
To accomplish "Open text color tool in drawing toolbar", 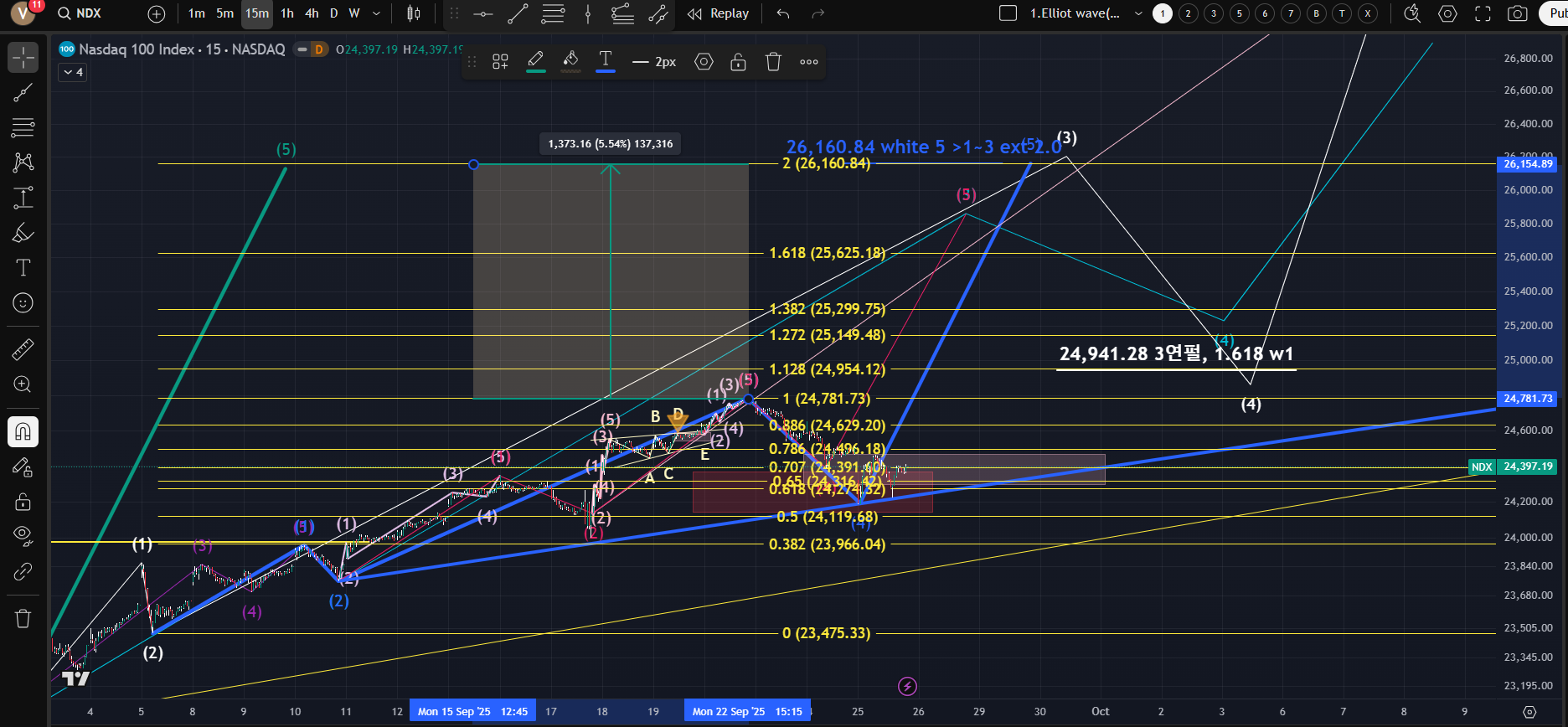I will click(x=605, y=61).
